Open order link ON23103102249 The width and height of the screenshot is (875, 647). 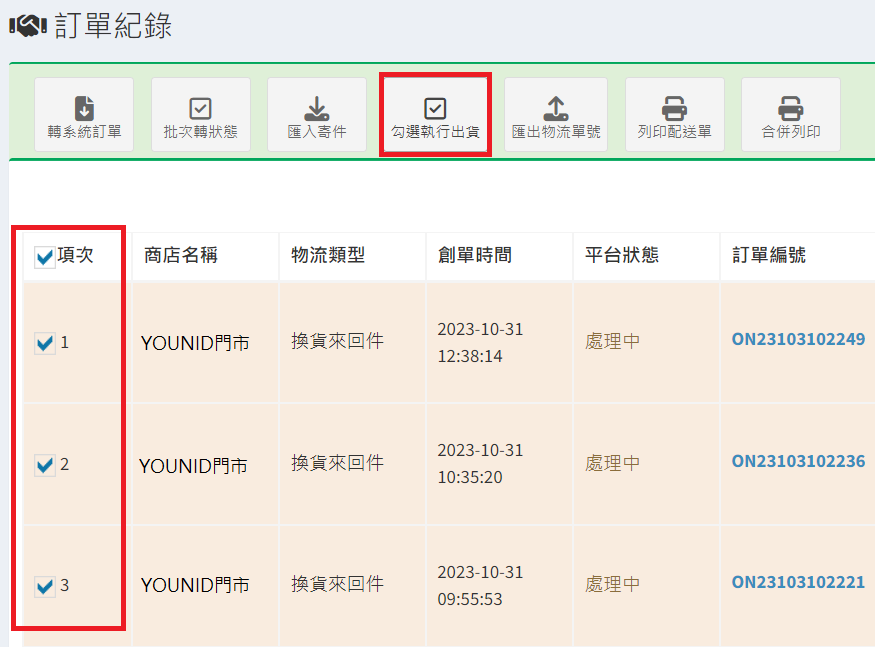pos(798,339)
